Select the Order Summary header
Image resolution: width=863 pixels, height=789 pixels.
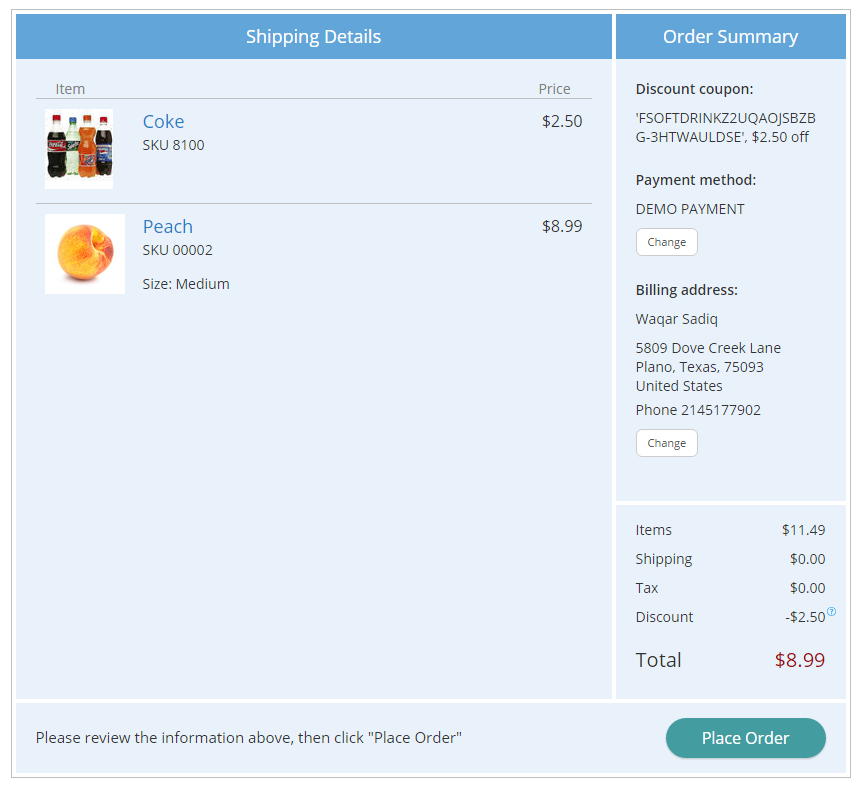tap(730, 36)
